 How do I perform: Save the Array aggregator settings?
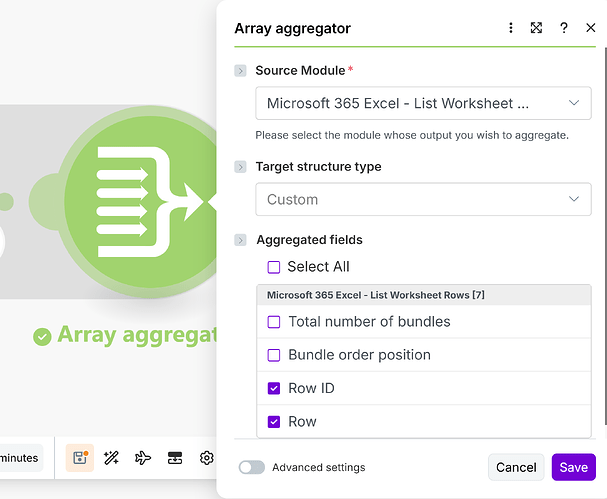coord(573,467)
